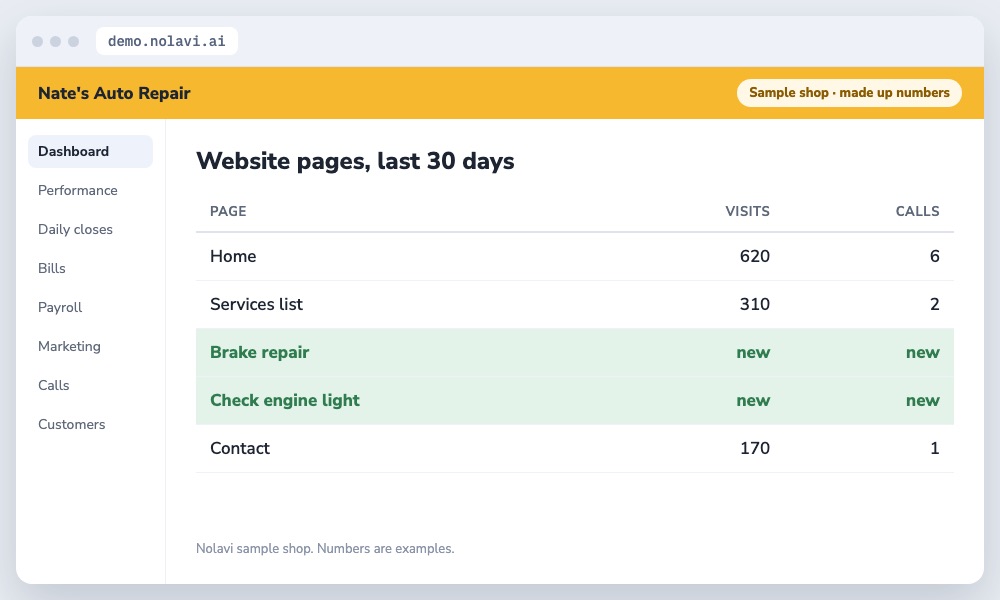
Task: Click Brake repair calls 'new' value
Action: [923, 353]
